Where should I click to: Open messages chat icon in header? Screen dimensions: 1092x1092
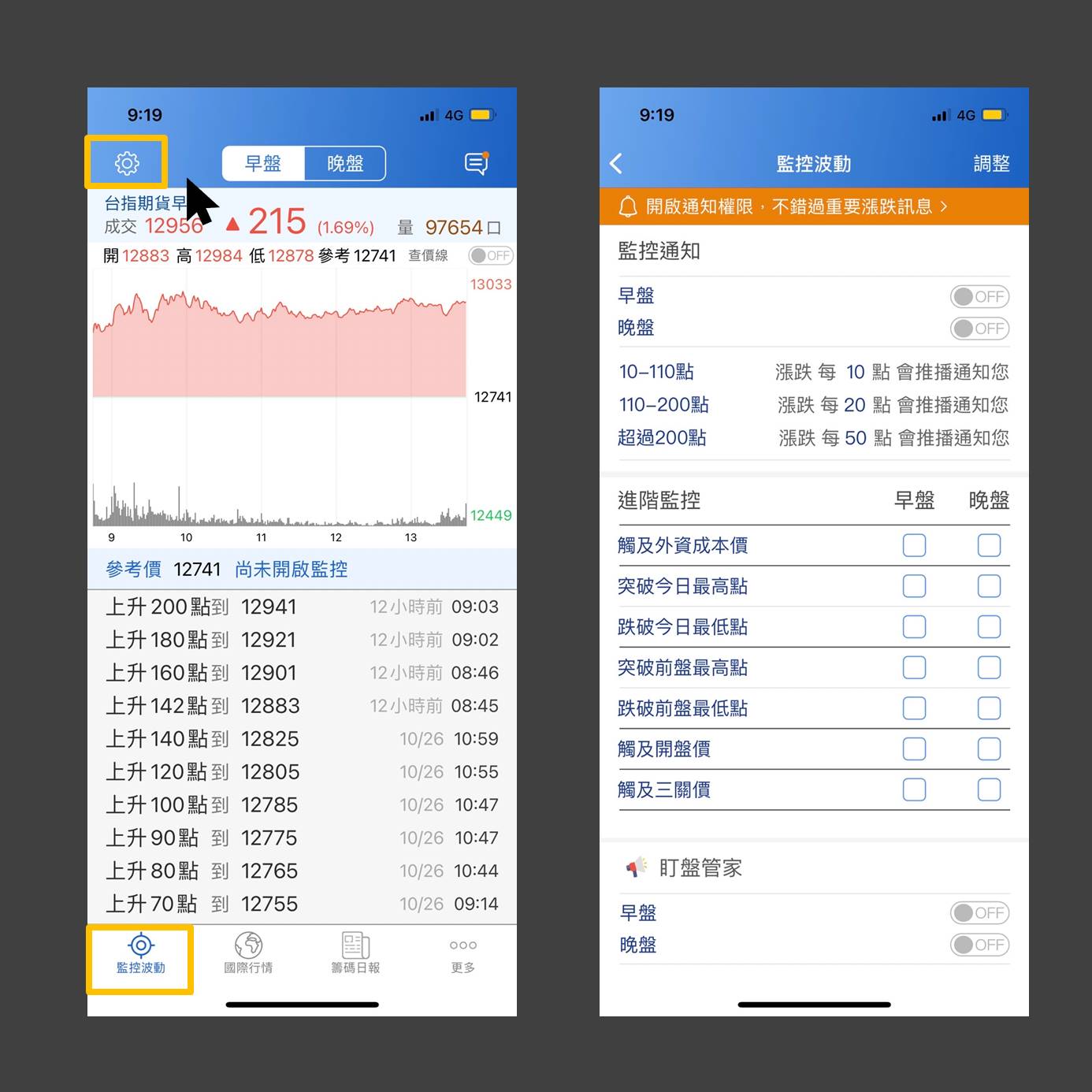point(477,163)
